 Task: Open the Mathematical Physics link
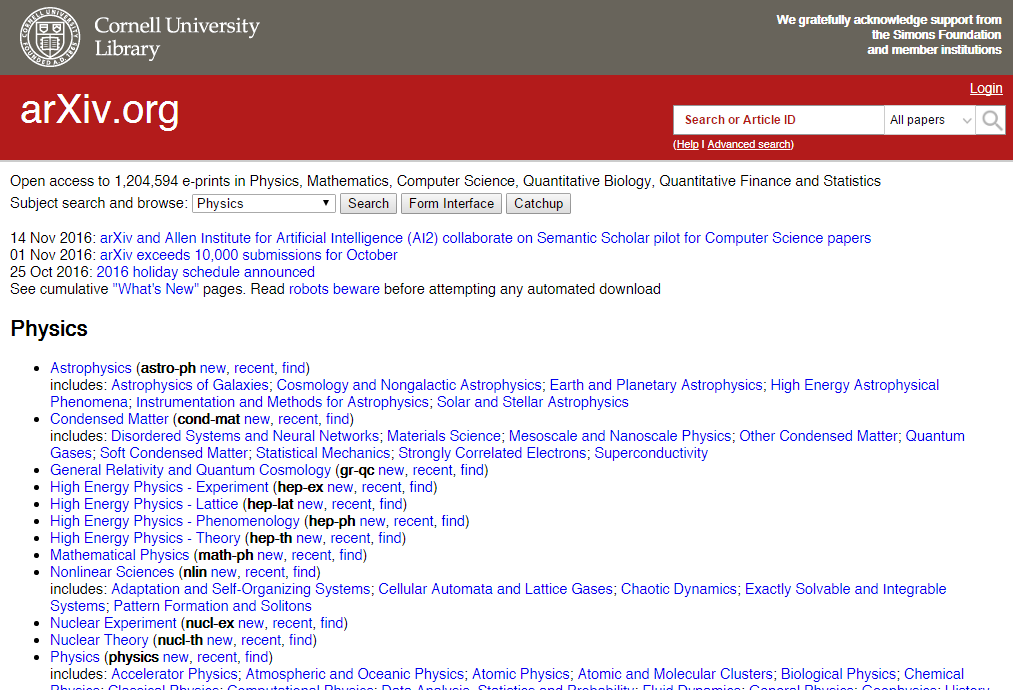pos(120,555)
